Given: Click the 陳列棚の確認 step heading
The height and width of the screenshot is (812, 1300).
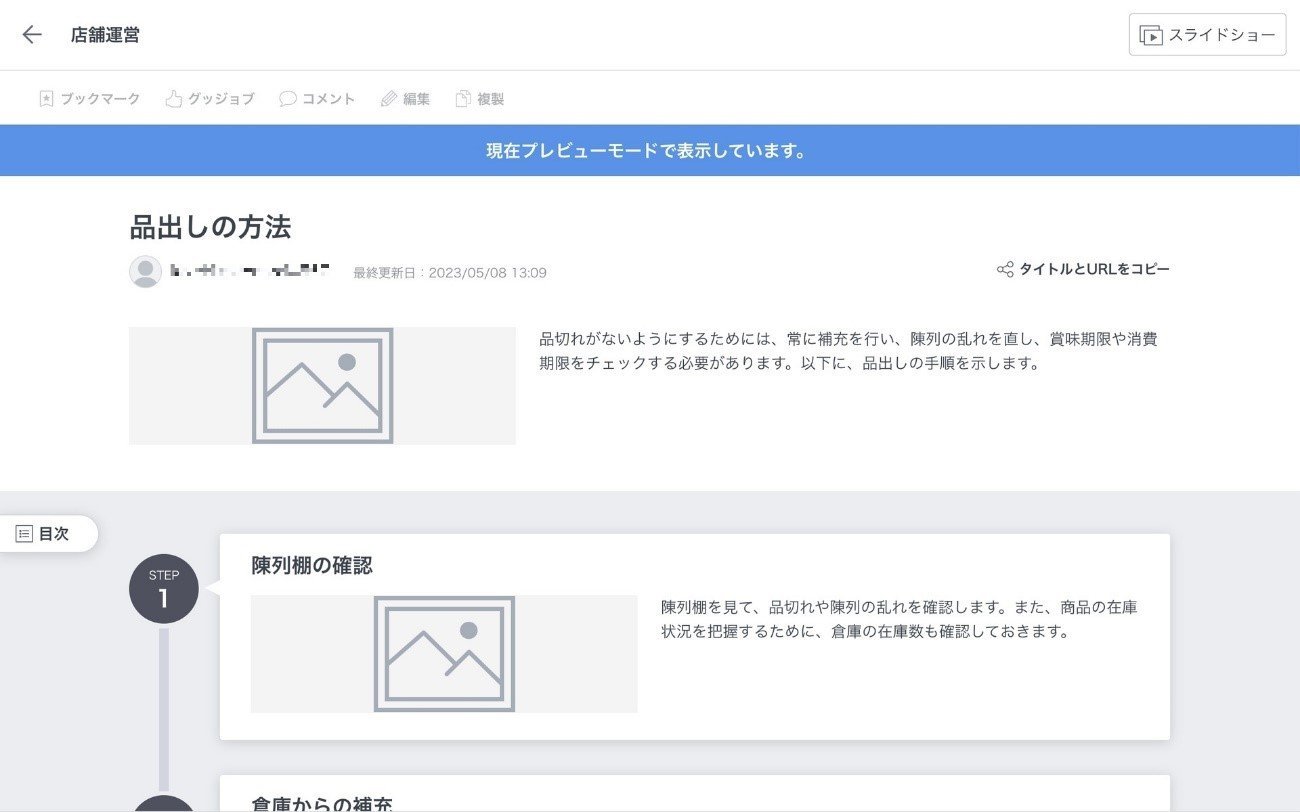Looking at the screenshot, I should click(312, 565).
